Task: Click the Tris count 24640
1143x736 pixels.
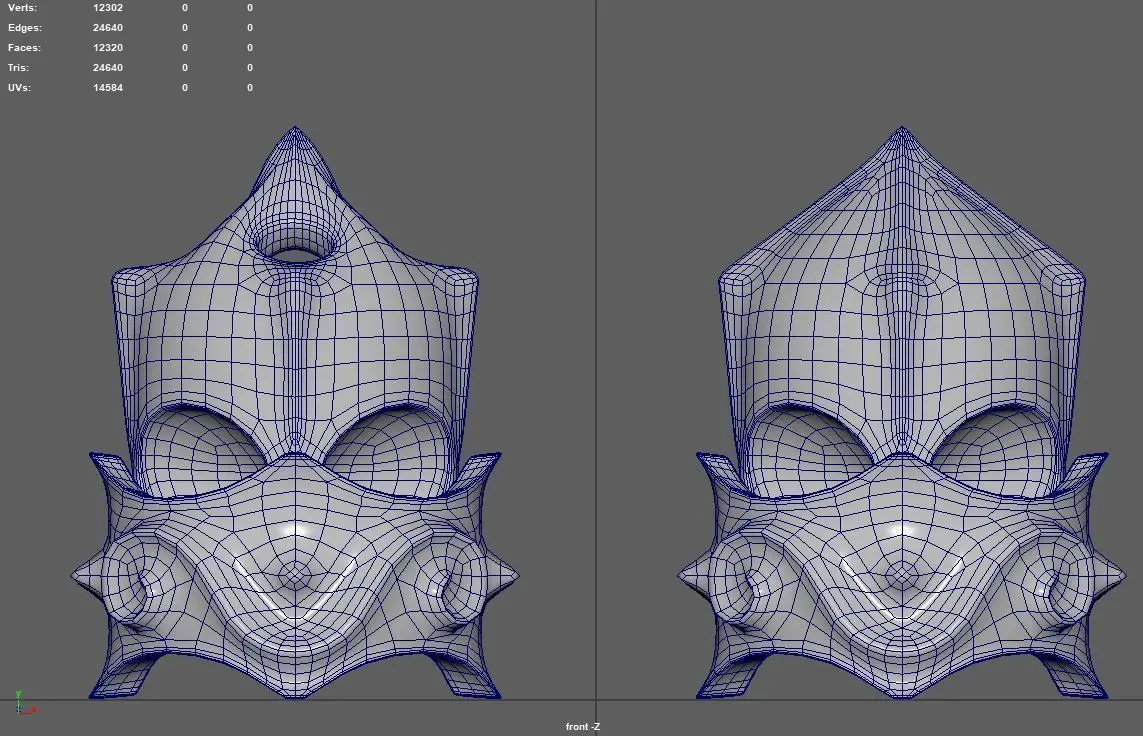Action: coord(108,68)
